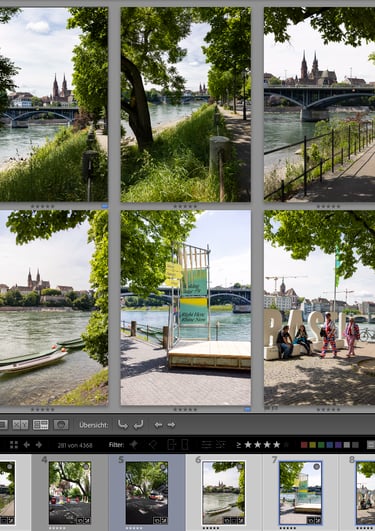
Task: Open the people (face) view
Action: (61, 424)
